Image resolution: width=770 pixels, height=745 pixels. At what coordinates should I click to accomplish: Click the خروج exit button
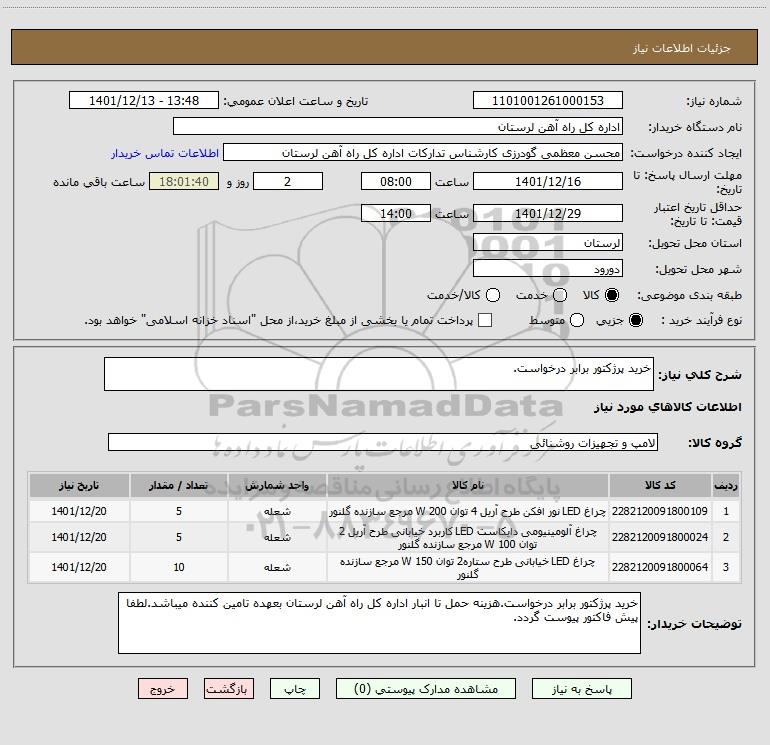(163, 689)
